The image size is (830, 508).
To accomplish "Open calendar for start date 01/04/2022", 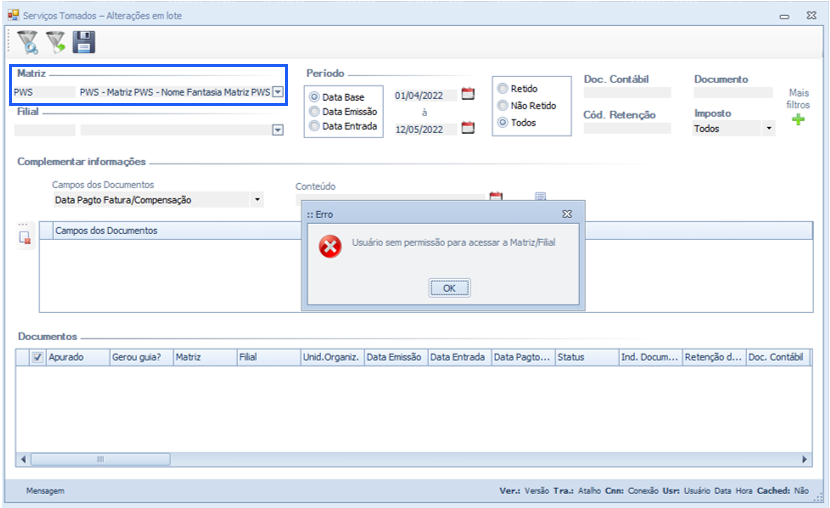I will (467, 95).
